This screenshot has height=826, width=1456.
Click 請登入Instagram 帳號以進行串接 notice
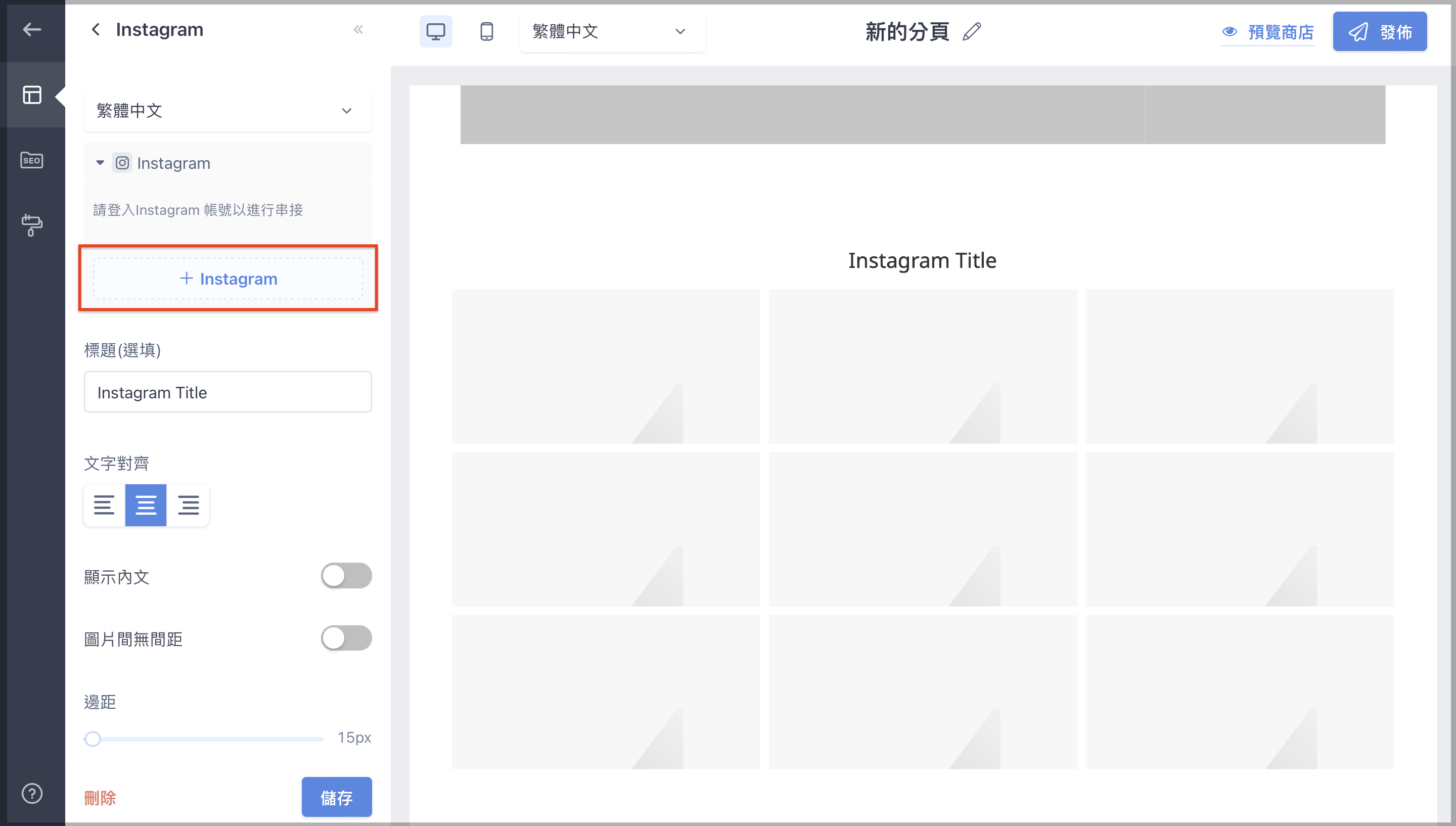pos(198,210)
